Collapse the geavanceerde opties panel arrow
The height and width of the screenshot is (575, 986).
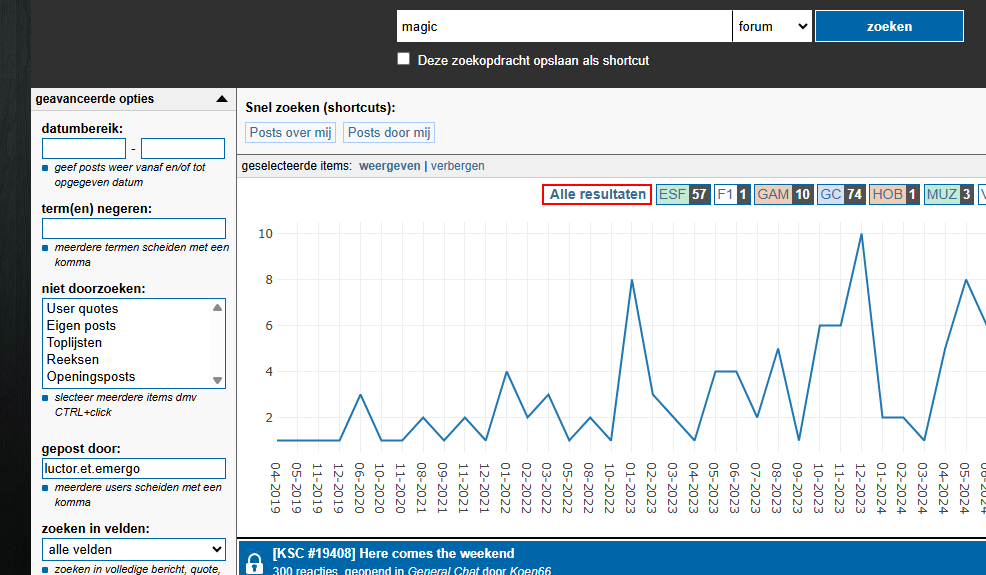click(221, 99)
